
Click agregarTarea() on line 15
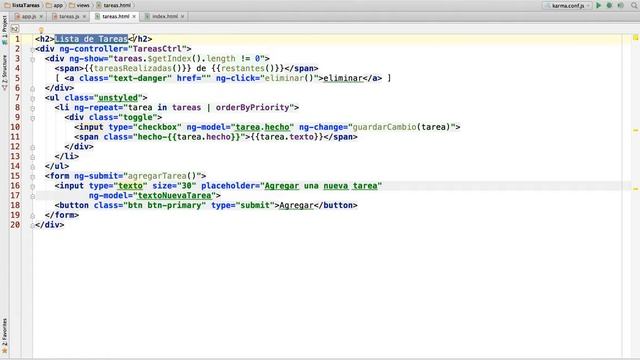162,176
